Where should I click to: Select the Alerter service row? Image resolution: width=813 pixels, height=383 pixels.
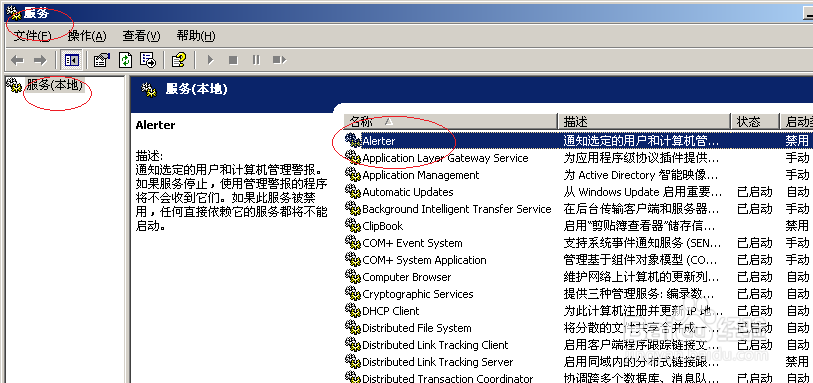pos(578,140)
